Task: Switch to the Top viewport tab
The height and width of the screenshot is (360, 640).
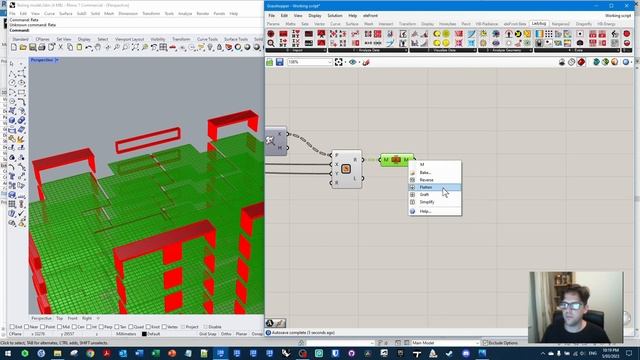Action: pos(60,318)
